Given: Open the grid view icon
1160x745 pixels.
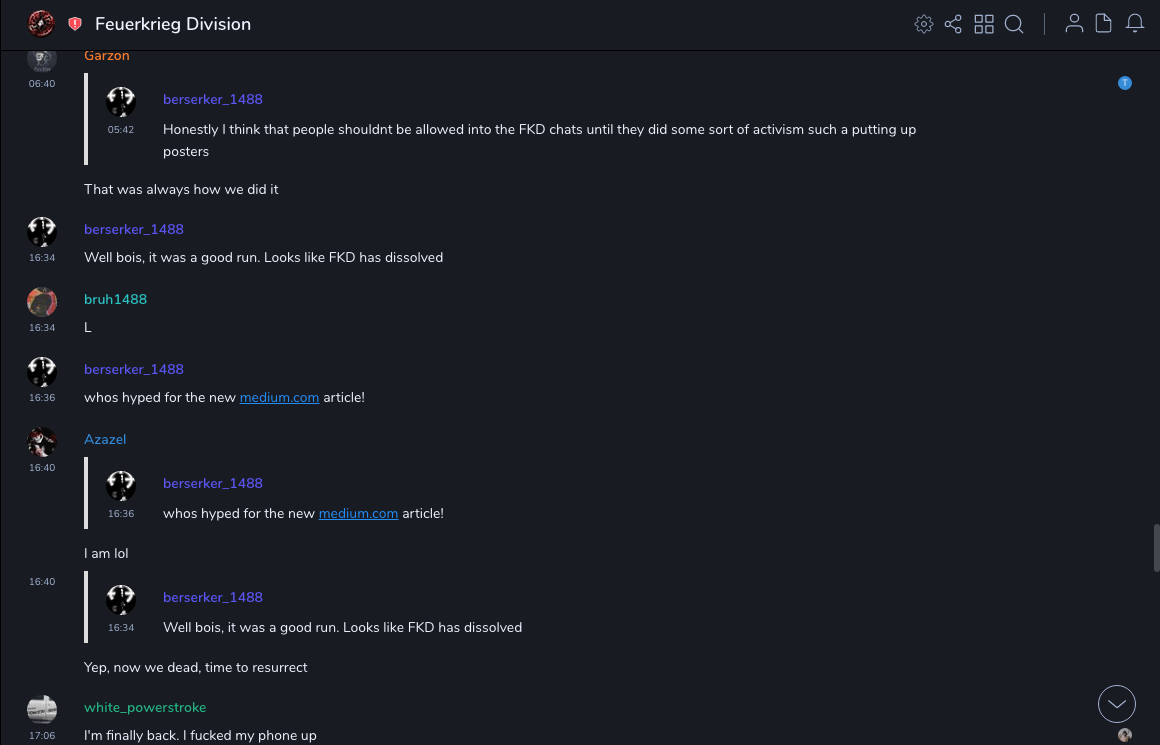Looking at the screenshot, I should pyautogui.click(x=984, y=24).
